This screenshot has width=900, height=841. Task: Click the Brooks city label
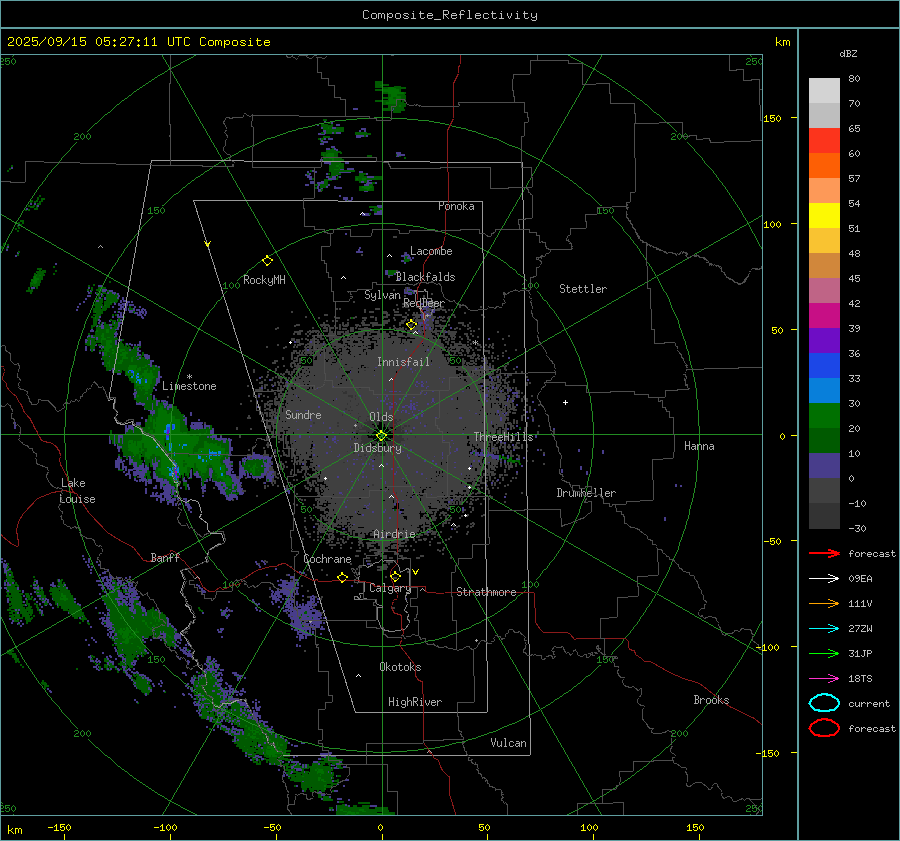click(711, 700)
